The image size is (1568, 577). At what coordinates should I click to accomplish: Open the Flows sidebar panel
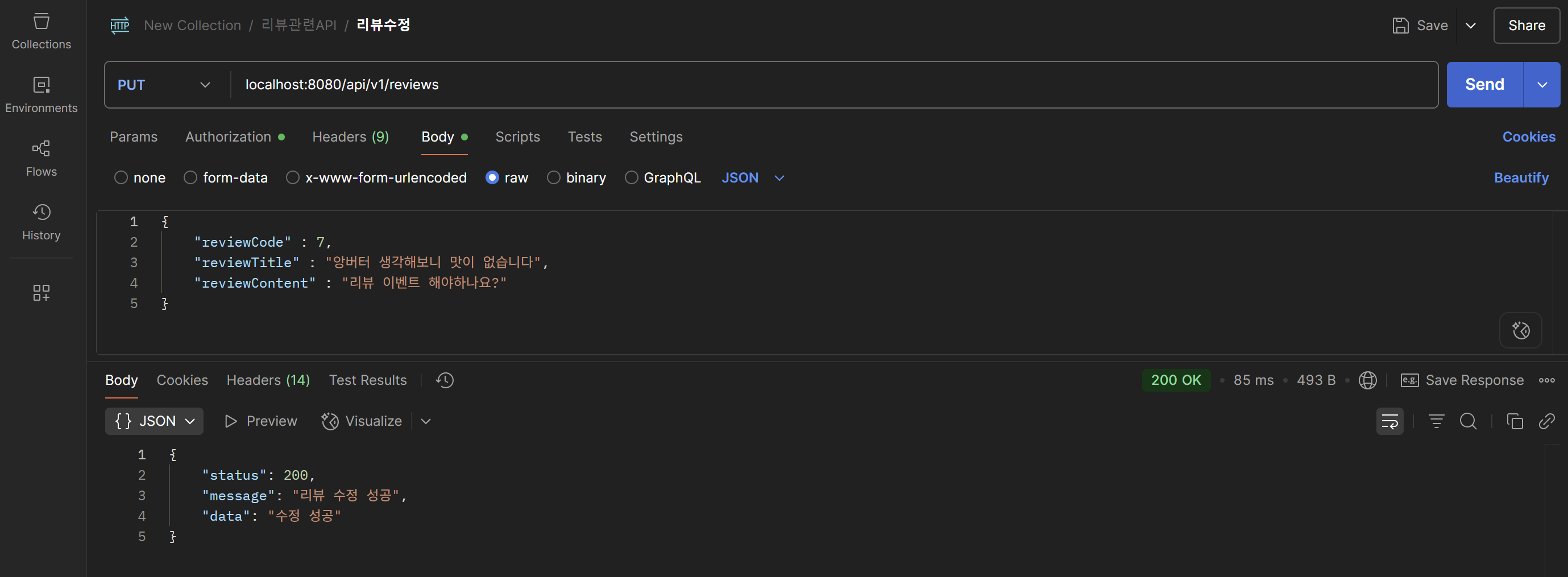(42, 158)
